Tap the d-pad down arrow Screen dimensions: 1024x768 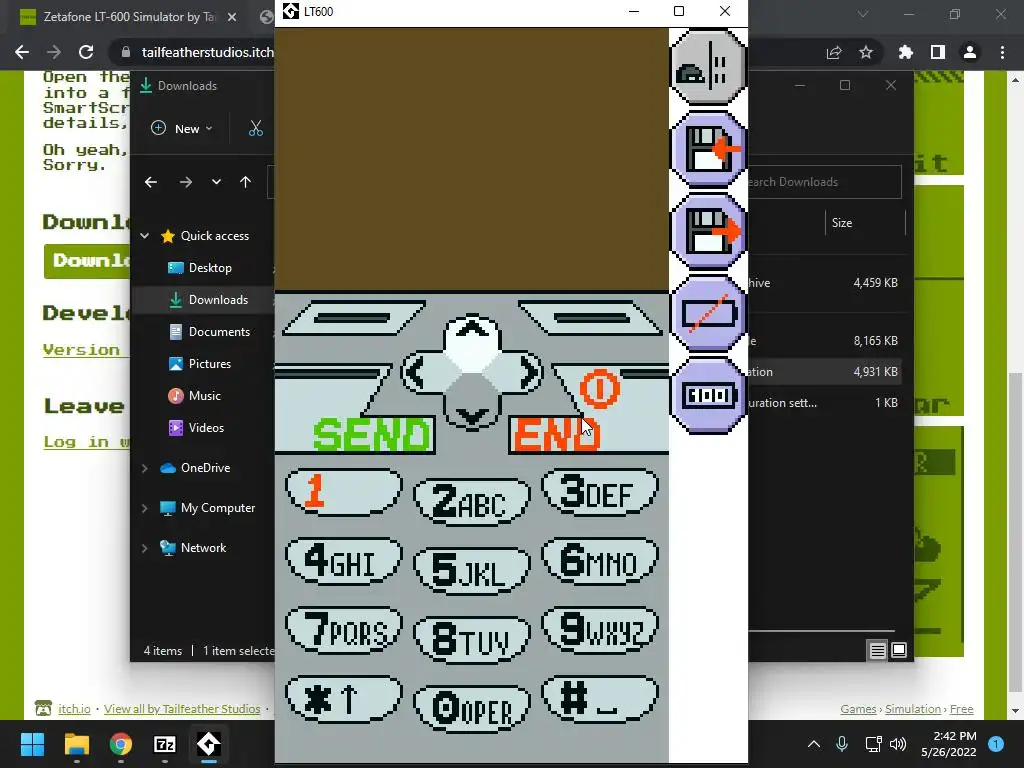[x=472, y=413]
